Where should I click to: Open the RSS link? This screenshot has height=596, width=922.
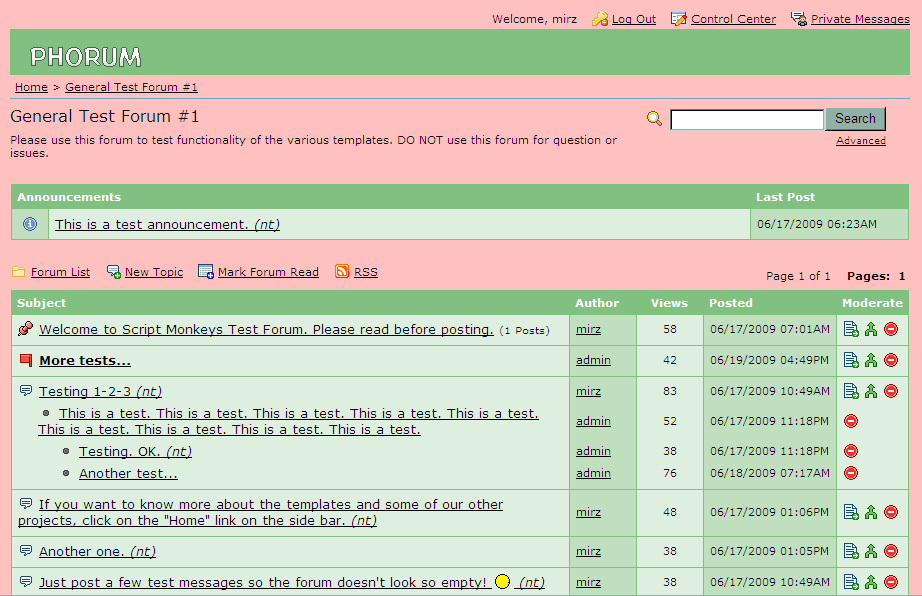tap(365, 272)
